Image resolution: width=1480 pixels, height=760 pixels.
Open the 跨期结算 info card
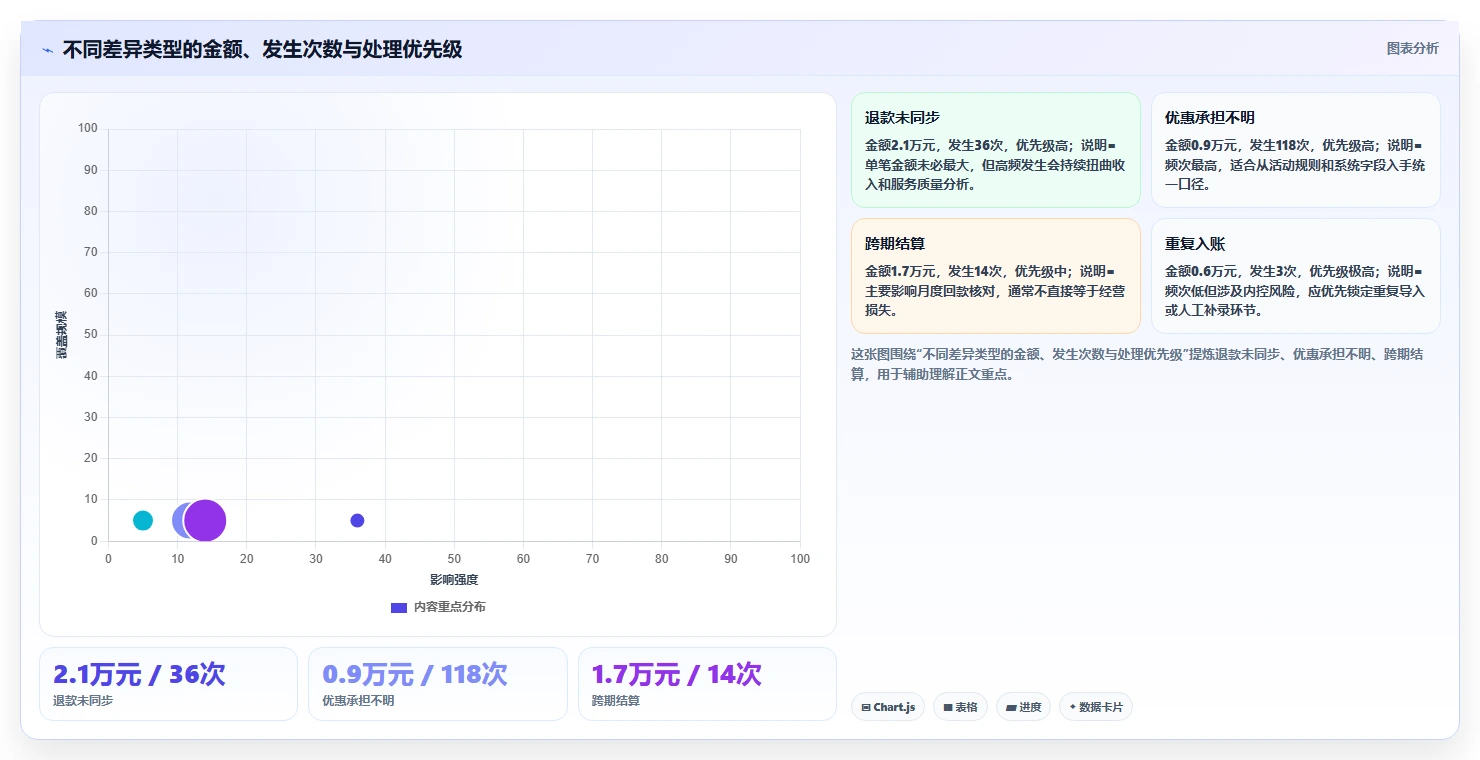pyautogui.click(x=996, y=276)
